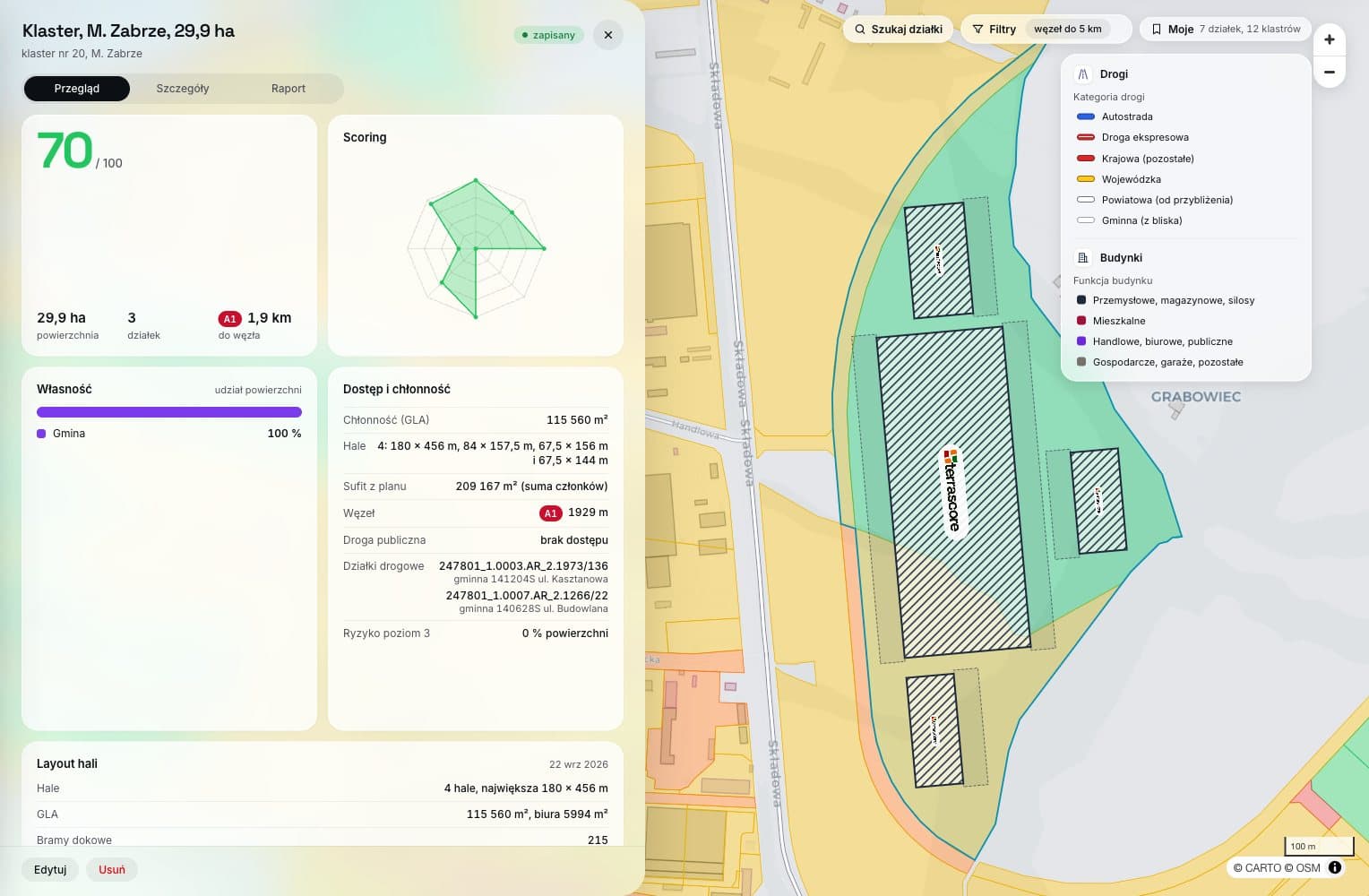This screenshot has width=1369, height=896.
Task: Click the A1 badge beside 1,9 km
Action: tap(230, 319)
